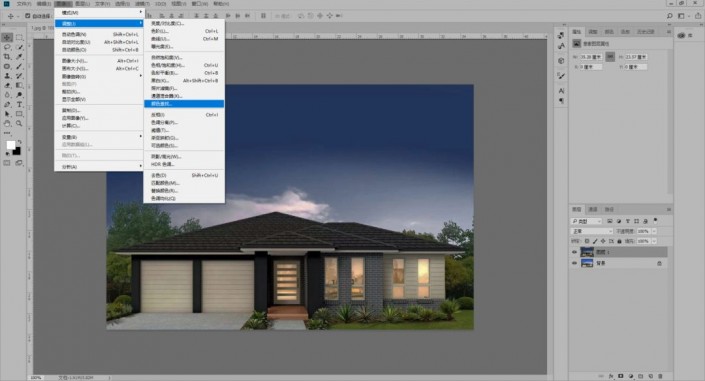Screen dimensions: 705x381
Task: Select the Hand tool
Action: click(x=7, y=123)
